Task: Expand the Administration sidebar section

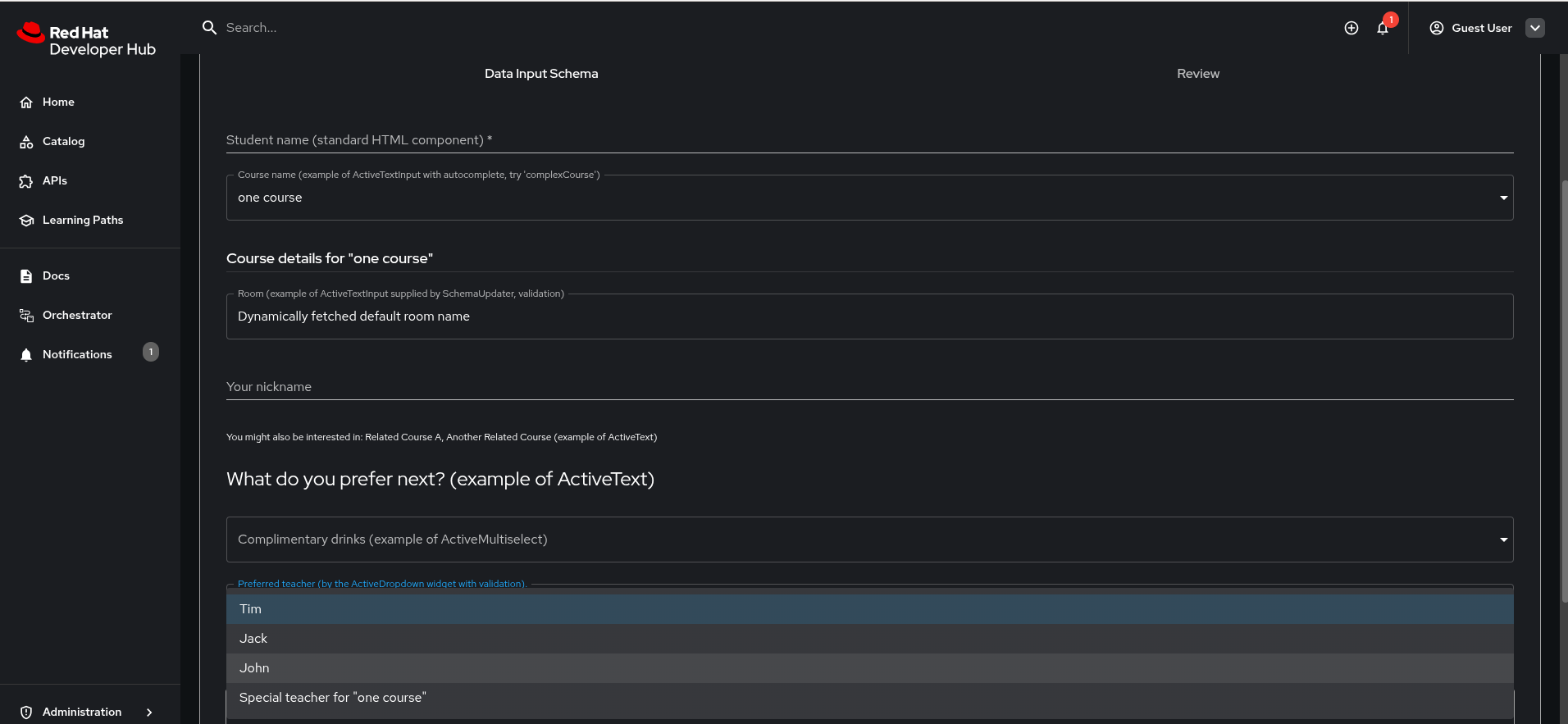Action: point(148,712)
